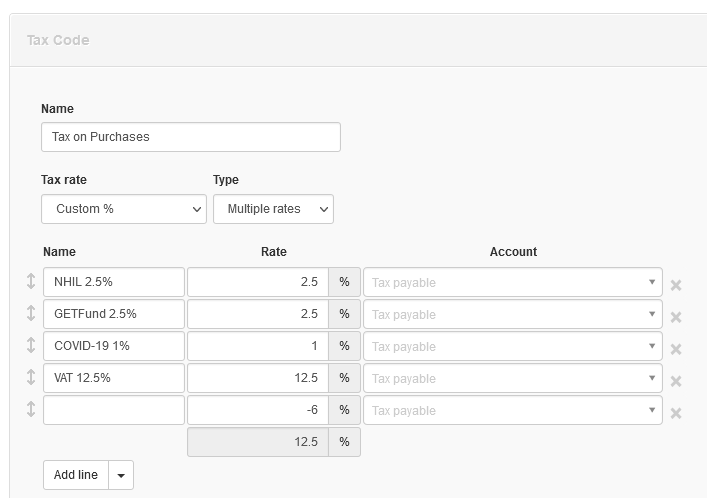The width and height of the screenshot is (707, 498).
Task: Edit the -6 rate field
Action: [258, 410]
